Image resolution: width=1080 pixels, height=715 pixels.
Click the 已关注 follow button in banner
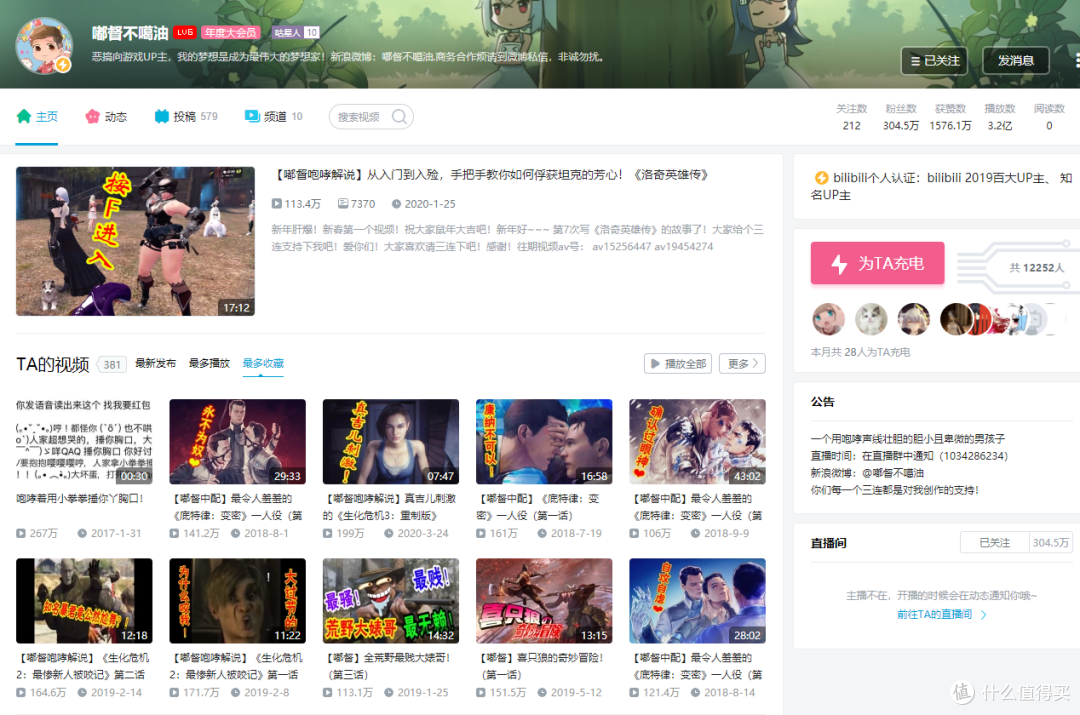pos(935,61)
